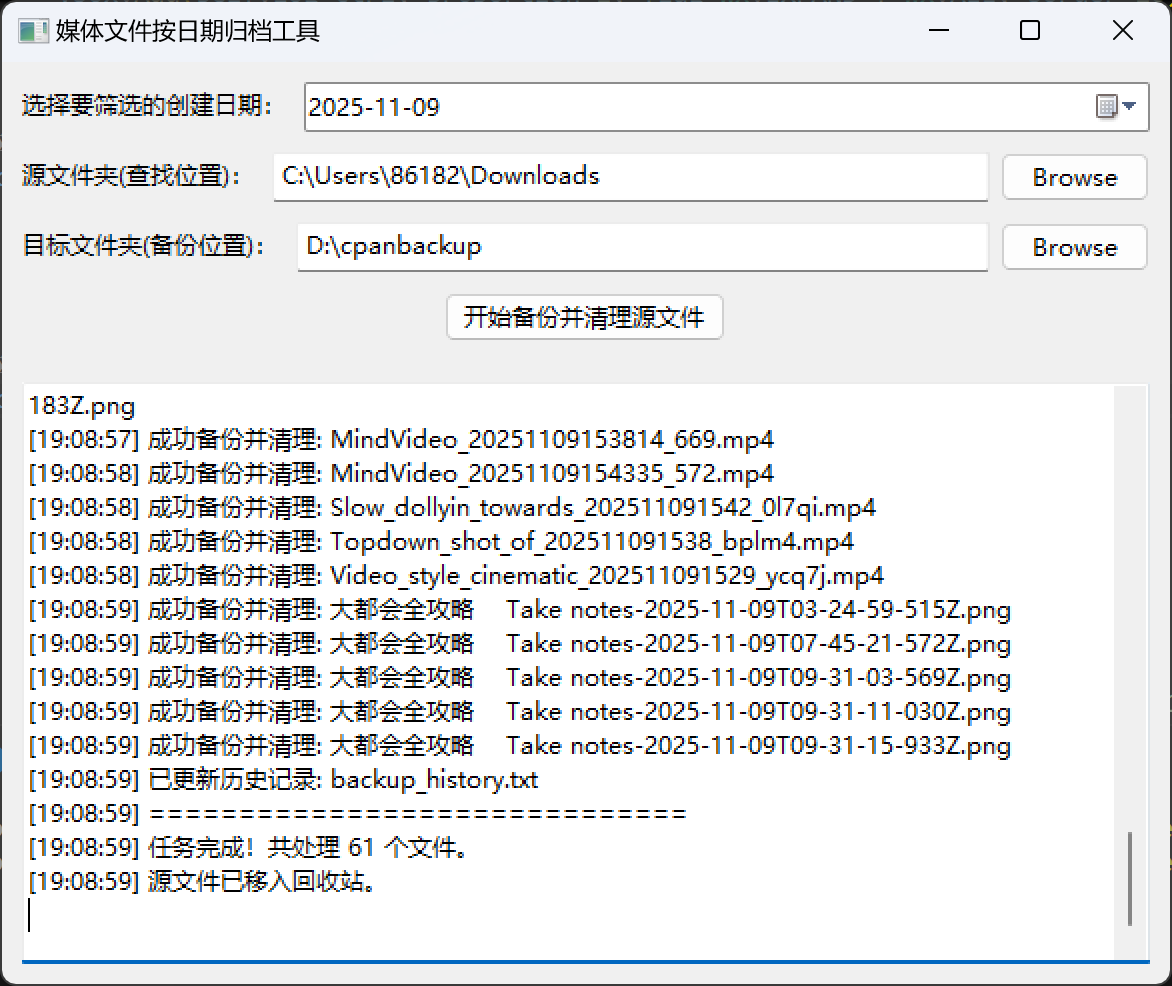Browse for the backup destination folder
The height and width of the screenshot is (986, 1172).
point(1074,247)
